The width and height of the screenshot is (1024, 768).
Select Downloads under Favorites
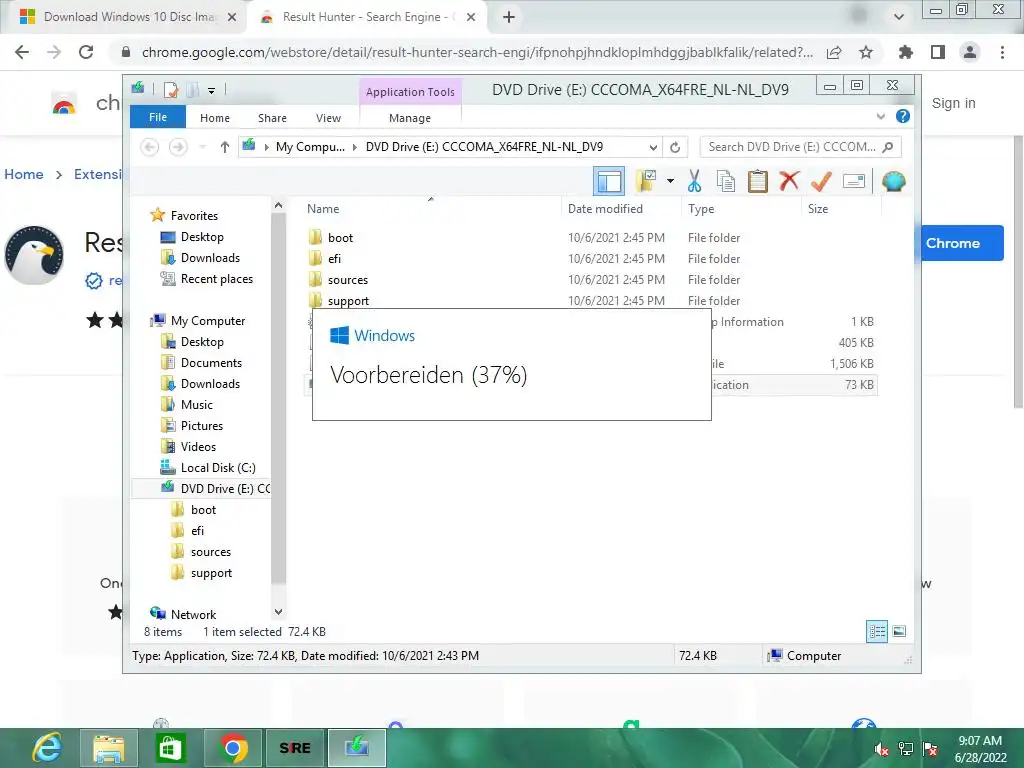pos(210,258)
